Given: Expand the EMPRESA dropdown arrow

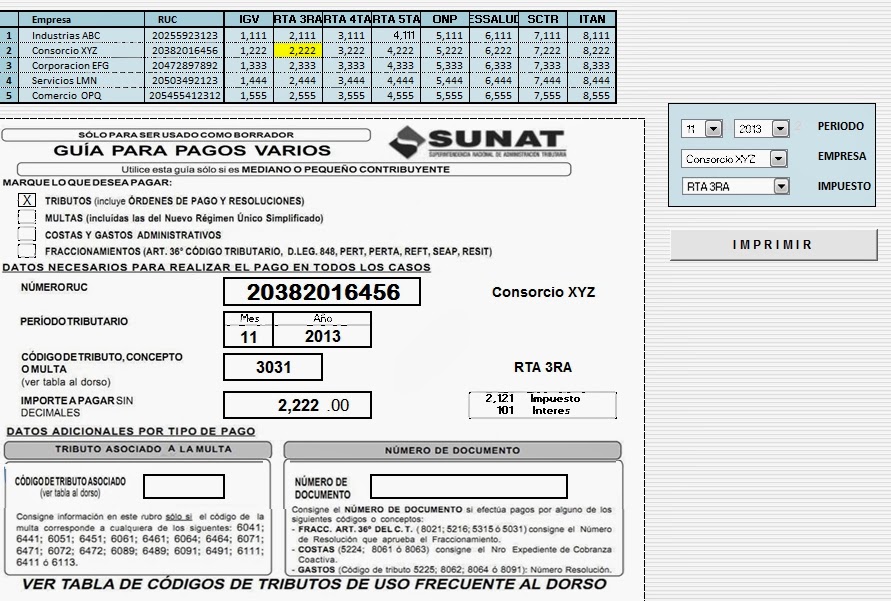Looking at the screenshot, I should (778, 158).
